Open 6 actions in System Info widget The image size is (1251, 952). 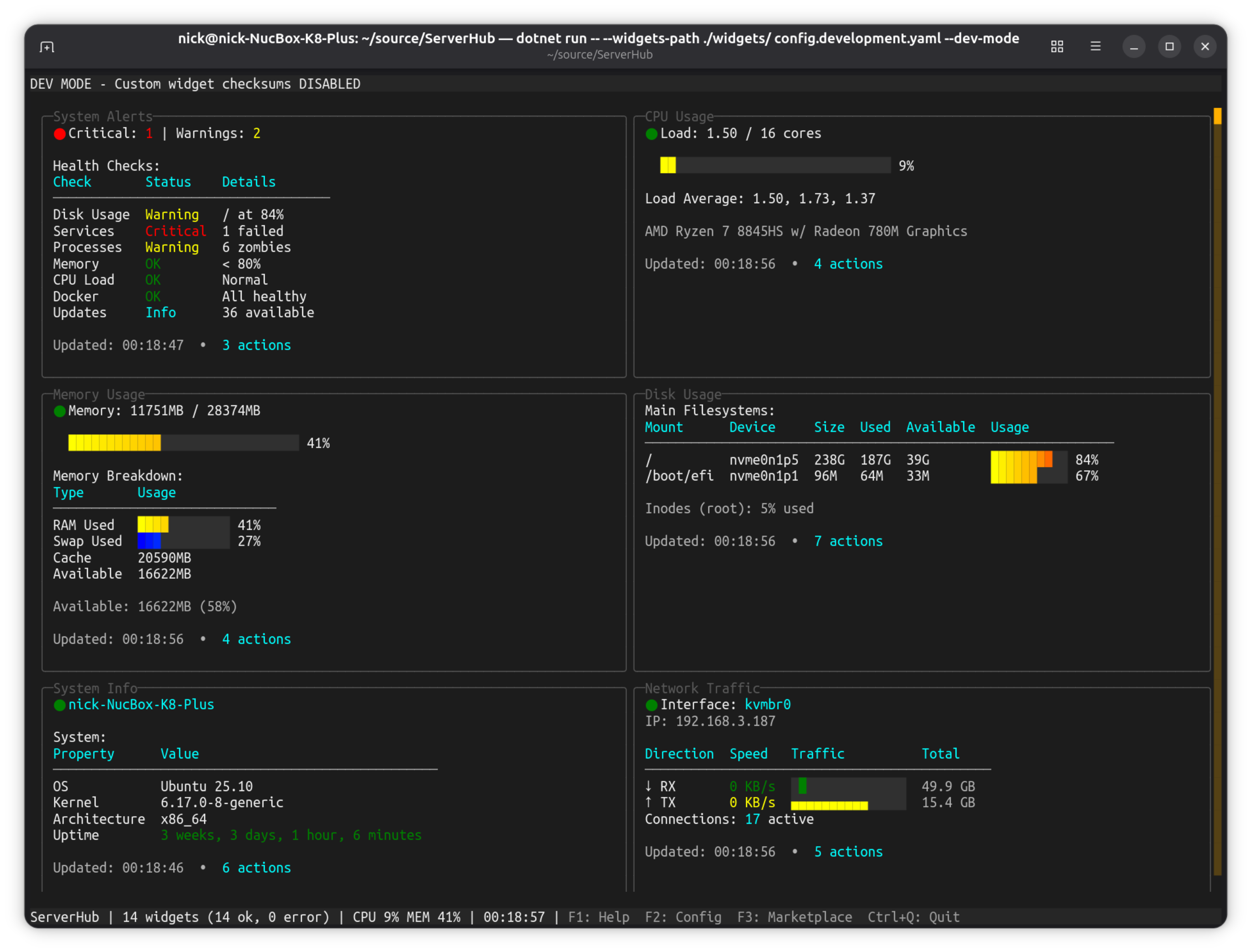click(x=256, y=869)
